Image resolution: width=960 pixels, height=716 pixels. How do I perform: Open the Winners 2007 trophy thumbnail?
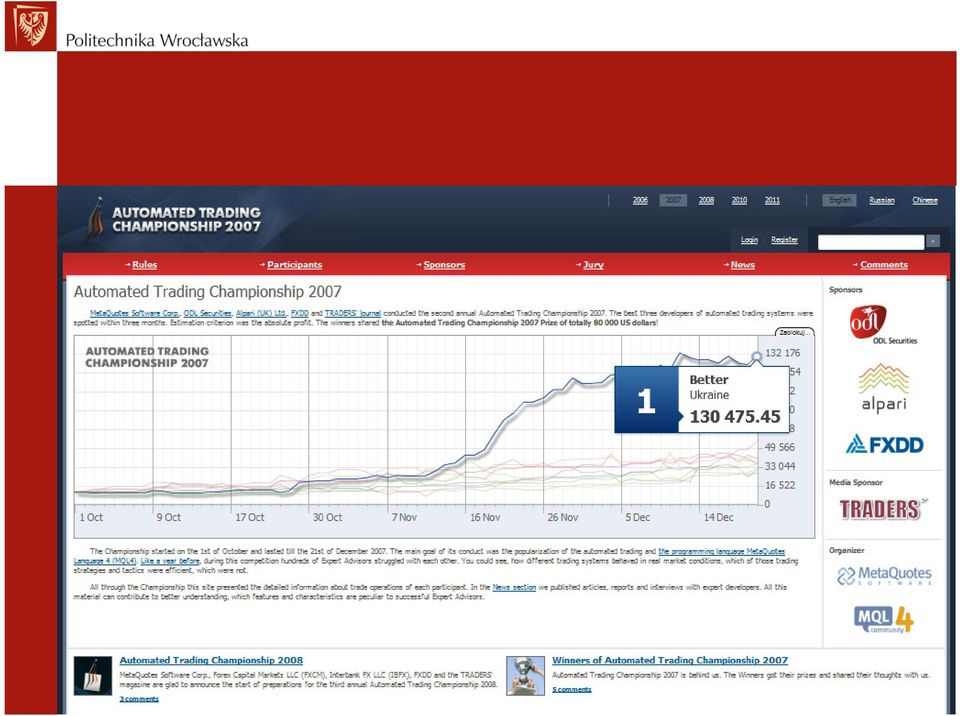(x=525, y=676)
